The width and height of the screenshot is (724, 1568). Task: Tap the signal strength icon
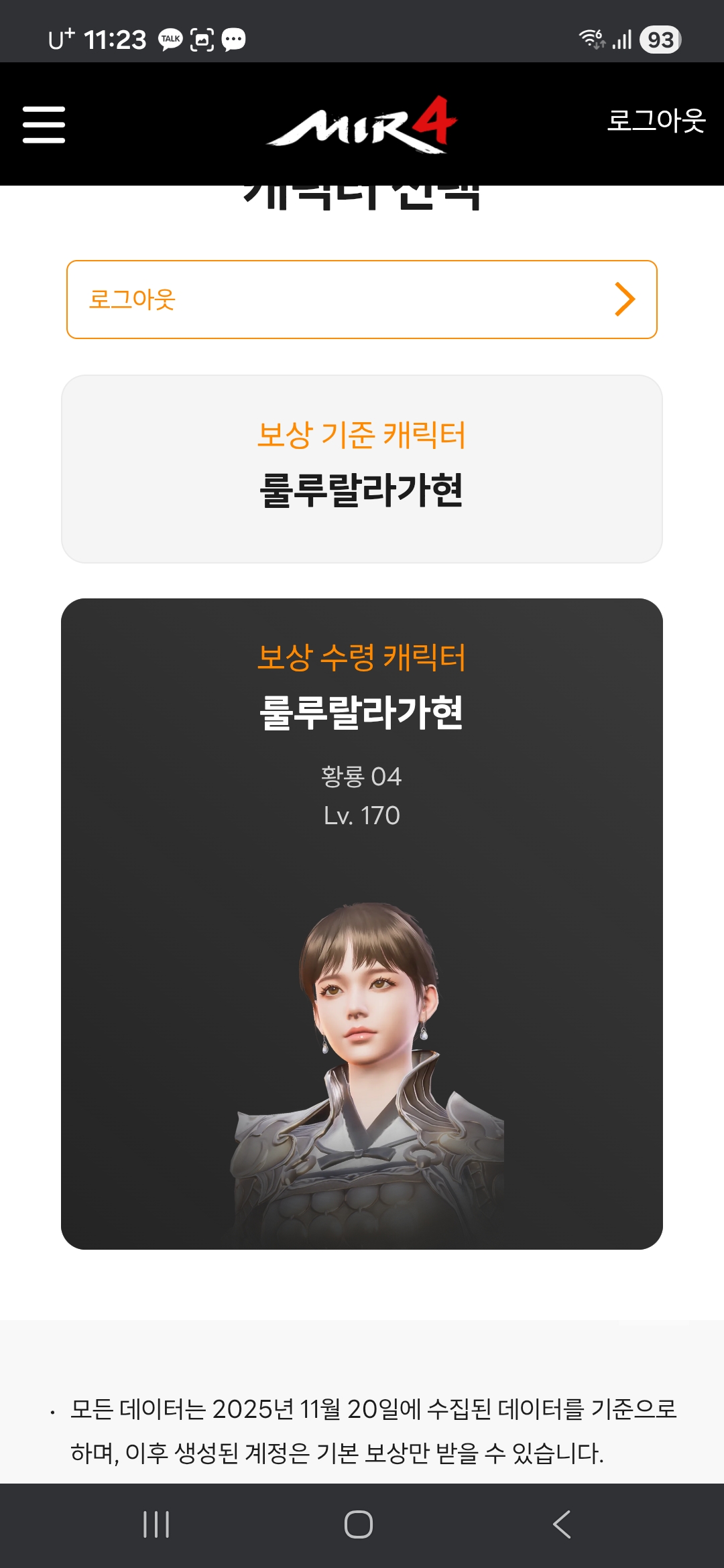coord(622,40)
